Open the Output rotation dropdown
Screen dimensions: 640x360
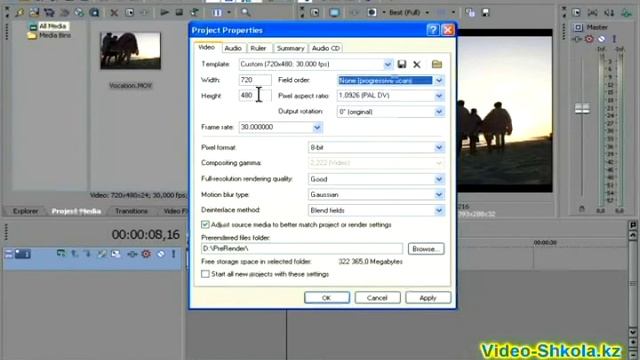(439, 111)
